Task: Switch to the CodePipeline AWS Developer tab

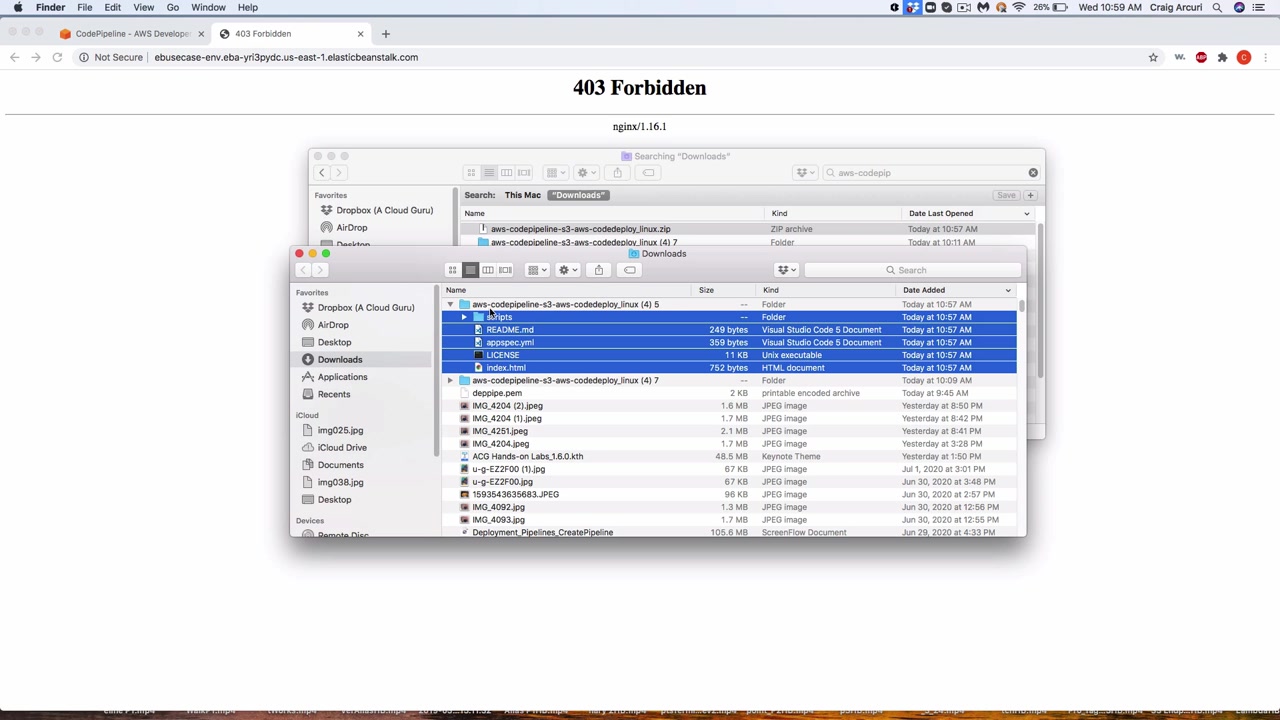Action: pos(132,34)
